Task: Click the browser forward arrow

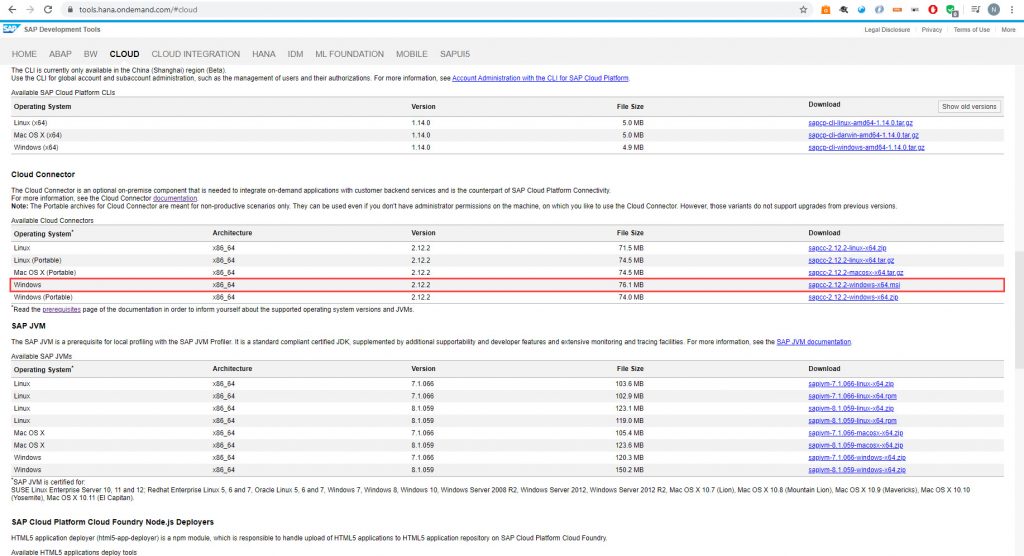Action: pos(30,10)
